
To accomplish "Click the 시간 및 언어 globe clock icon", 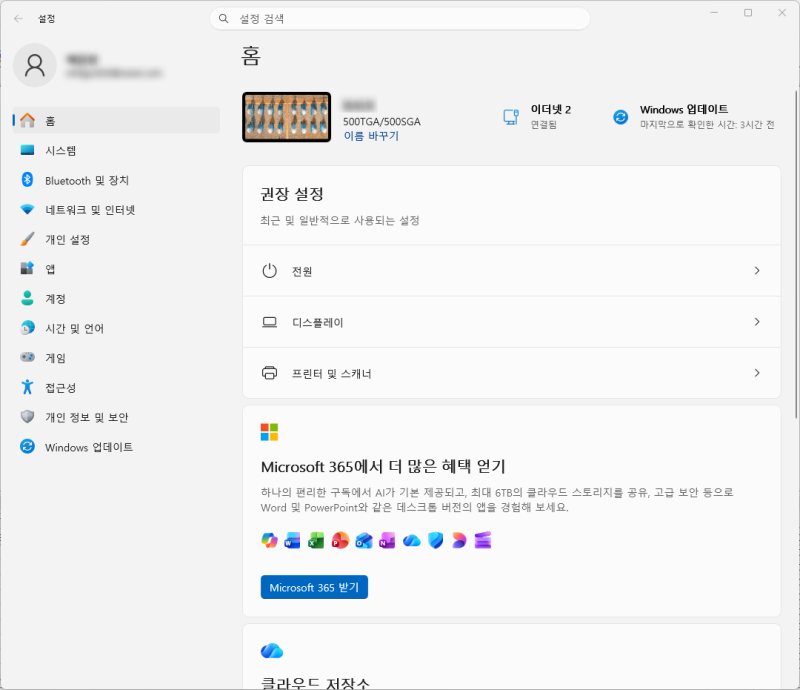I will (28, 328).
